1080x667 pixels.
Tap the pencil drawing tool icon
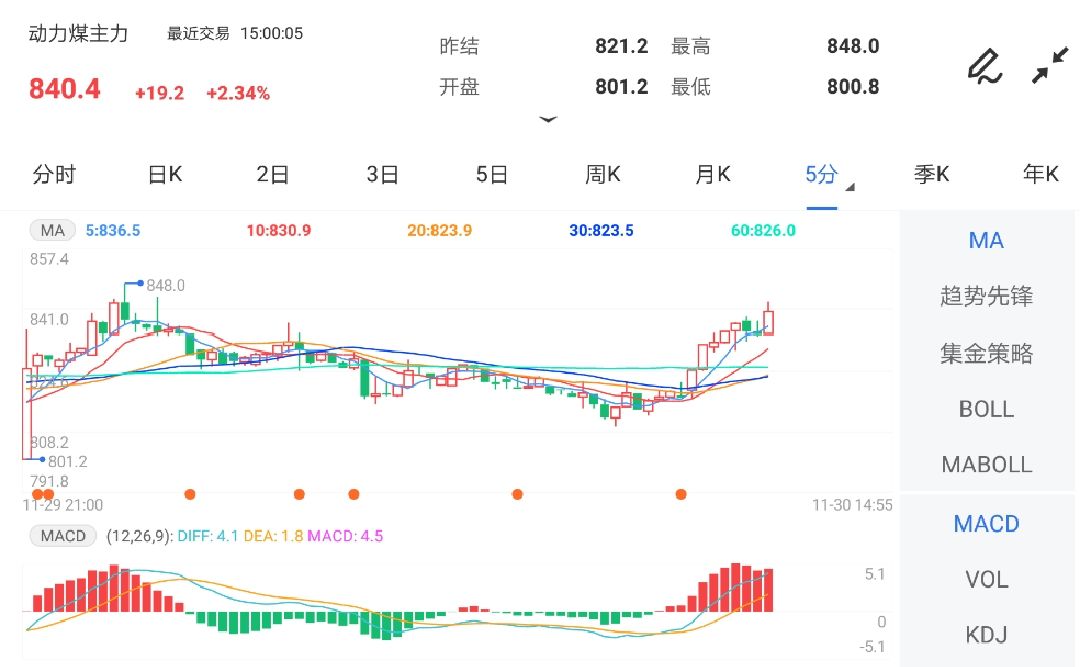[985, 67]
